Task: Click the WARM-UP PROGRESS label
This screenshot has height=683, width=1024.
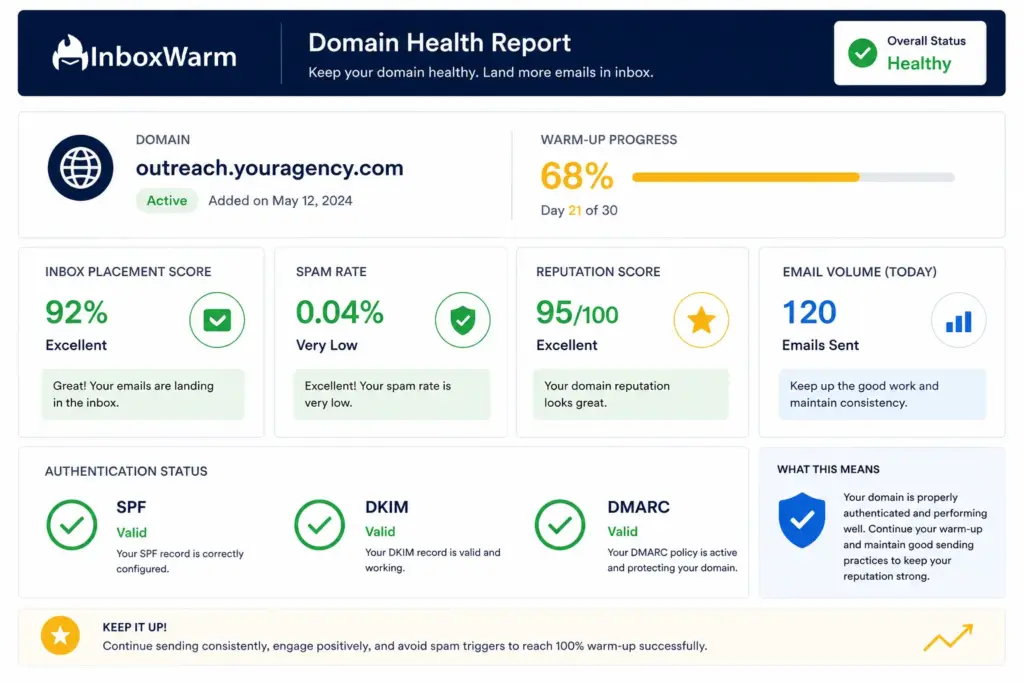Action: [609, 140]
